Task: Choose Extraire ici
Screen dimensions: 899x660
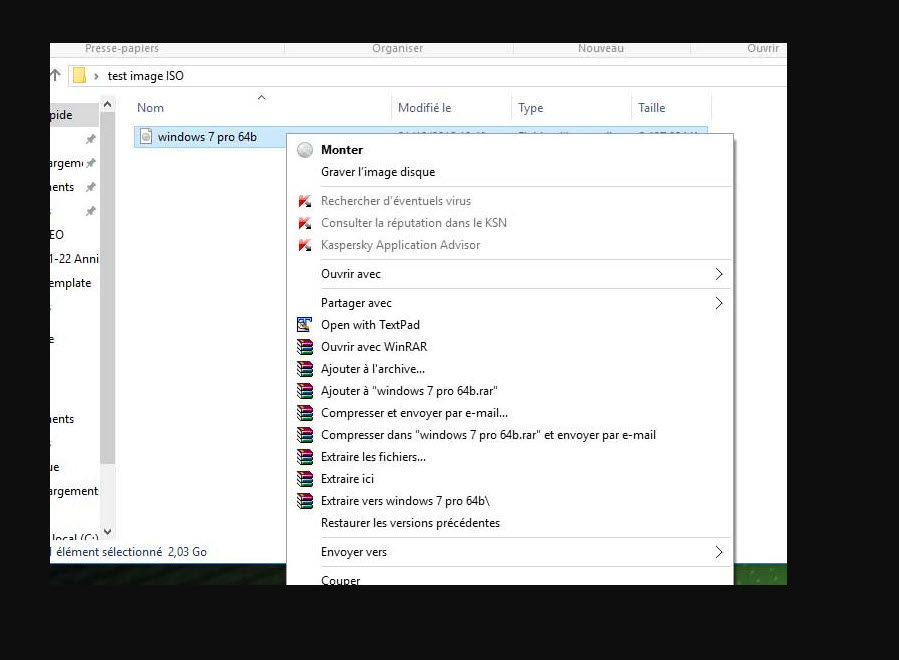Action: point(347,479)
